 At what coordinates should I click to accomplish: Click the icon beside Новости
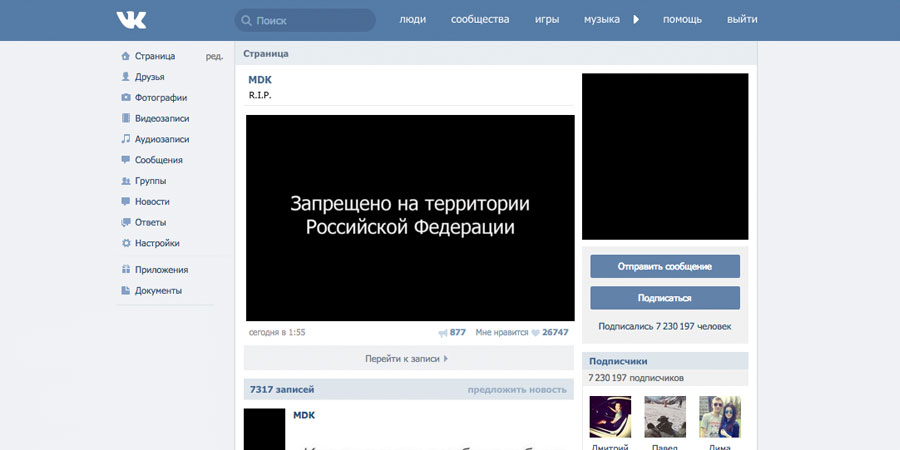pyautogui.click(x=126, y=201)
